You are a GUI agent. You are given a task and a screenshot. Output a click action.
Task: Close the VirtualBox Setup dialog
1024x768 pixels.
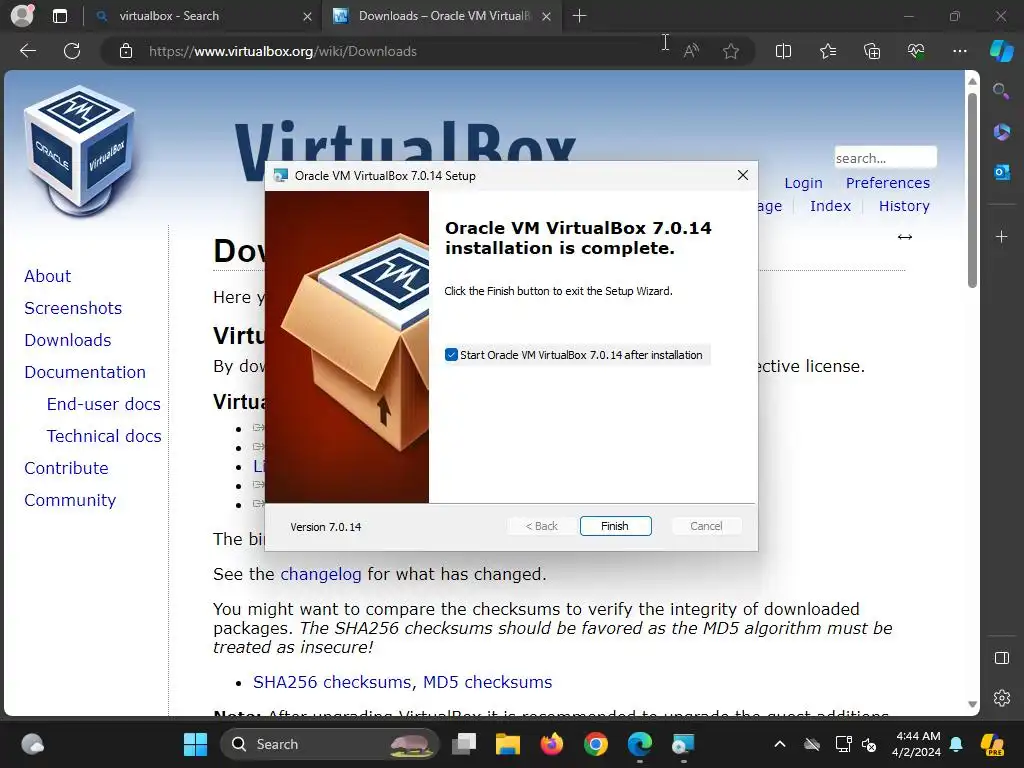tap(743, 175)
